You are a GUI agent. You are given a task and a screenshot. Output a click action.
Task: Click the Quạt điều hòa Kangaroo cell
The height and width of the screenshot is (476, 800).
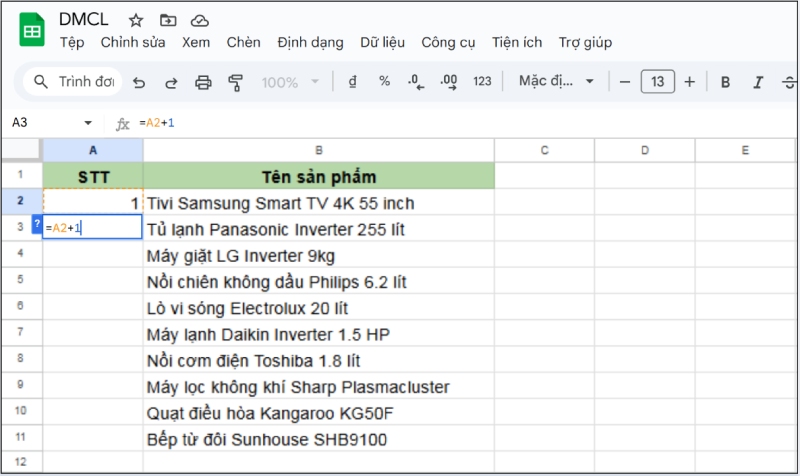point(319,412)
